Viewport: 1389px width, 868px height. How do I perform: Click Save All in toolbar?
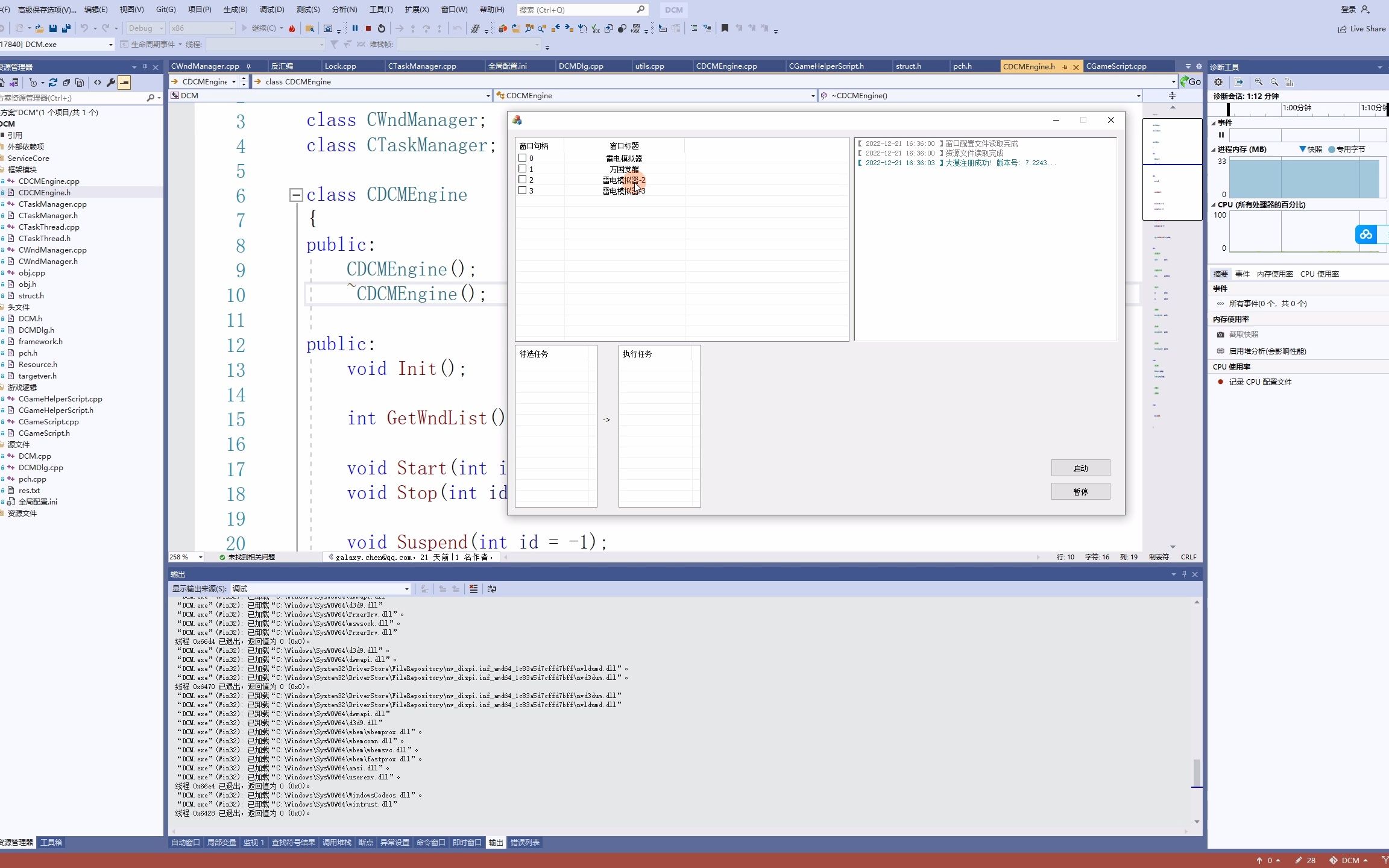(66, 28)
